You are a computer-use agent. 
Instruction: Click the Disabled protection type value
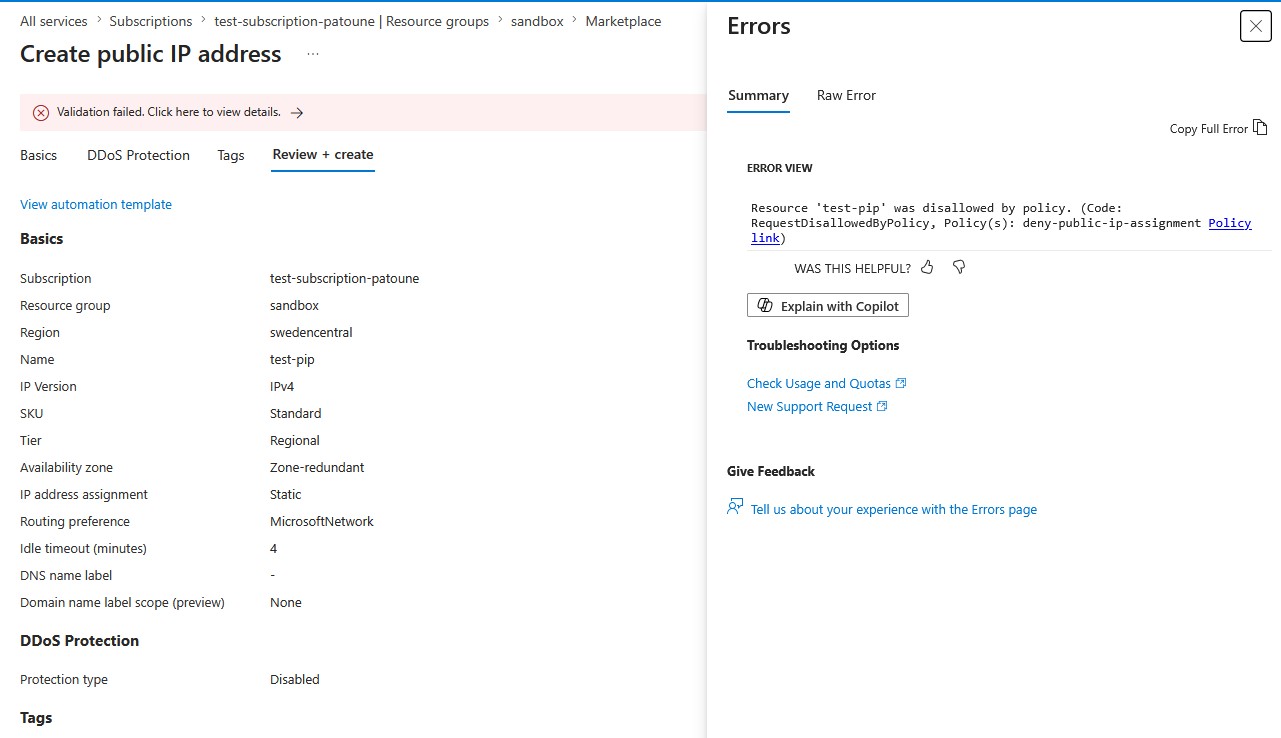[295, 679]
